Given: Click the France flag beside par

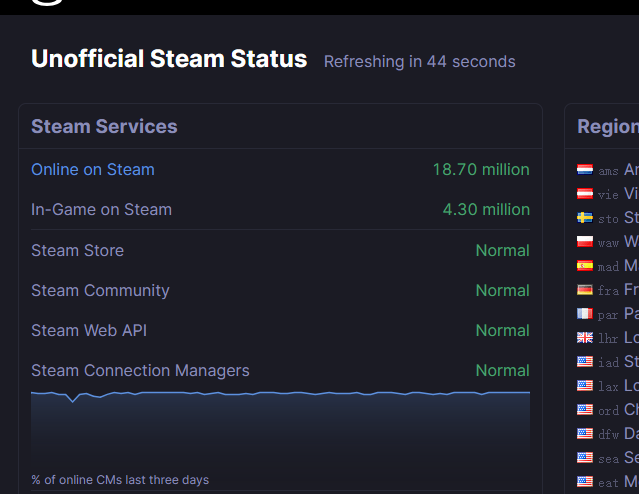Looking at the screenshot, I should (x=585, y=314).
